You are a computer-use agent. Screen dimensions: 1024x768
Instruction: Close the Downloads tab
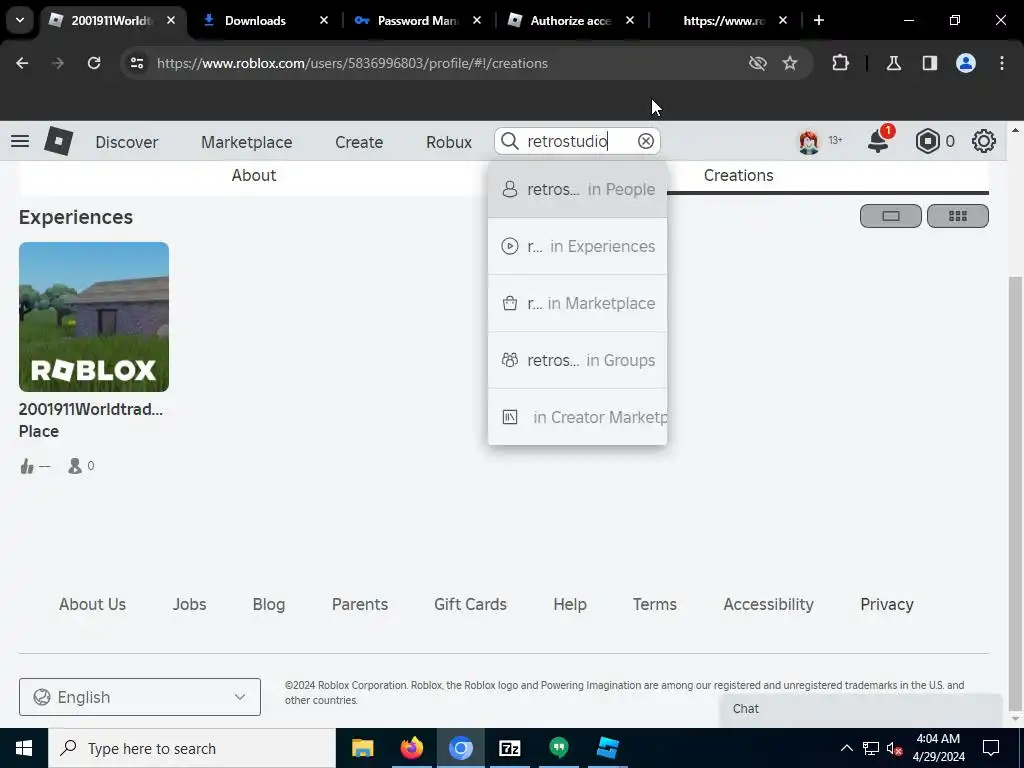coord(323,20)
